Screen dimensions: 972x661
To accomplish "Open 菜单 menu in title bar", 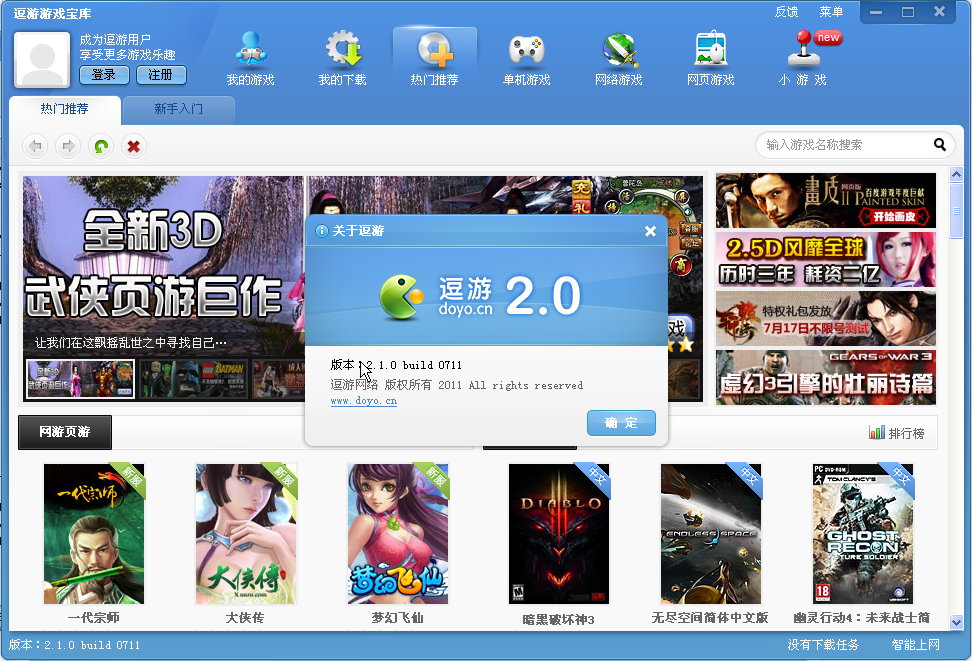I will pos(831,12).
